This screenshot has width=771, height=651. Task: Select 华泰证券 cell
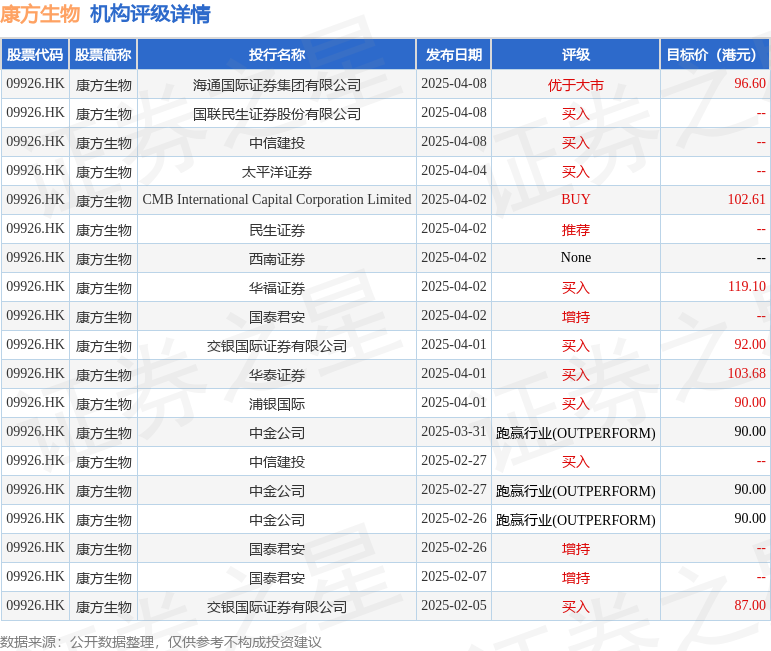pos(277,375)
